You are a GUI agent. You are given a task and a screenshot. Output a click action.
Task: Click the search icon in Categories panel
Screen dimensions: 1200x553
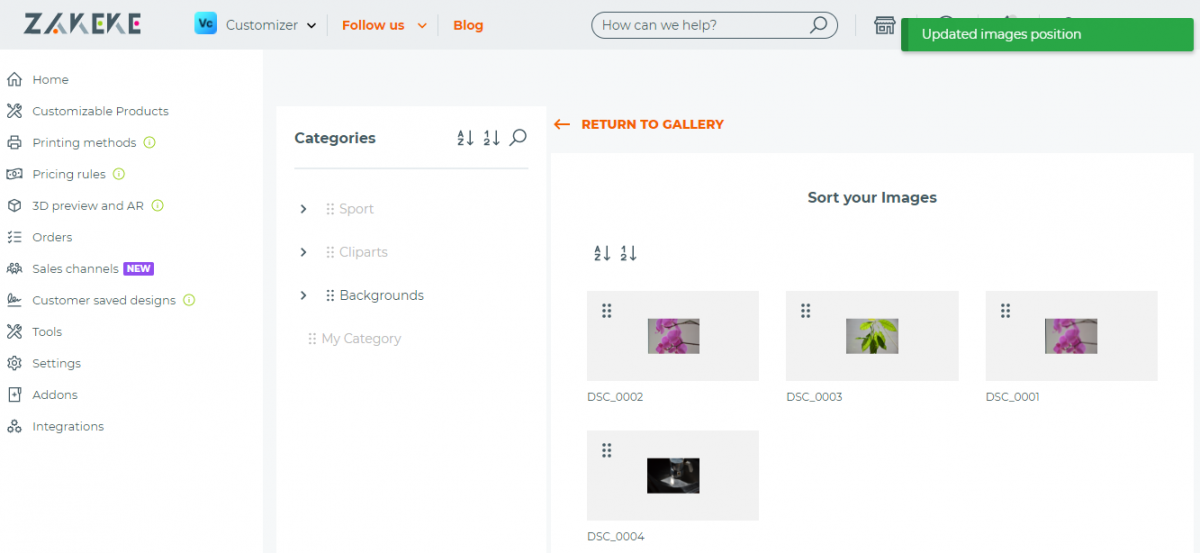click(x=518, y=138)
